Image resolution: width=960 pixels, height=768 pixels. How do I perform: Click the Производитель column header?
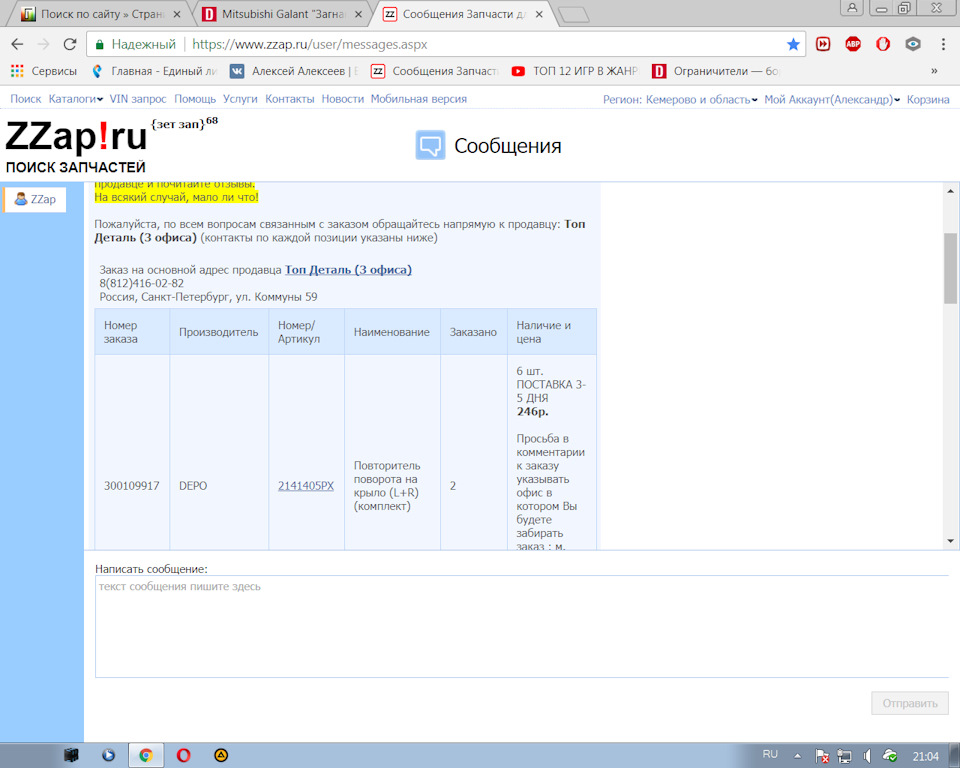[x=219, y=332]
